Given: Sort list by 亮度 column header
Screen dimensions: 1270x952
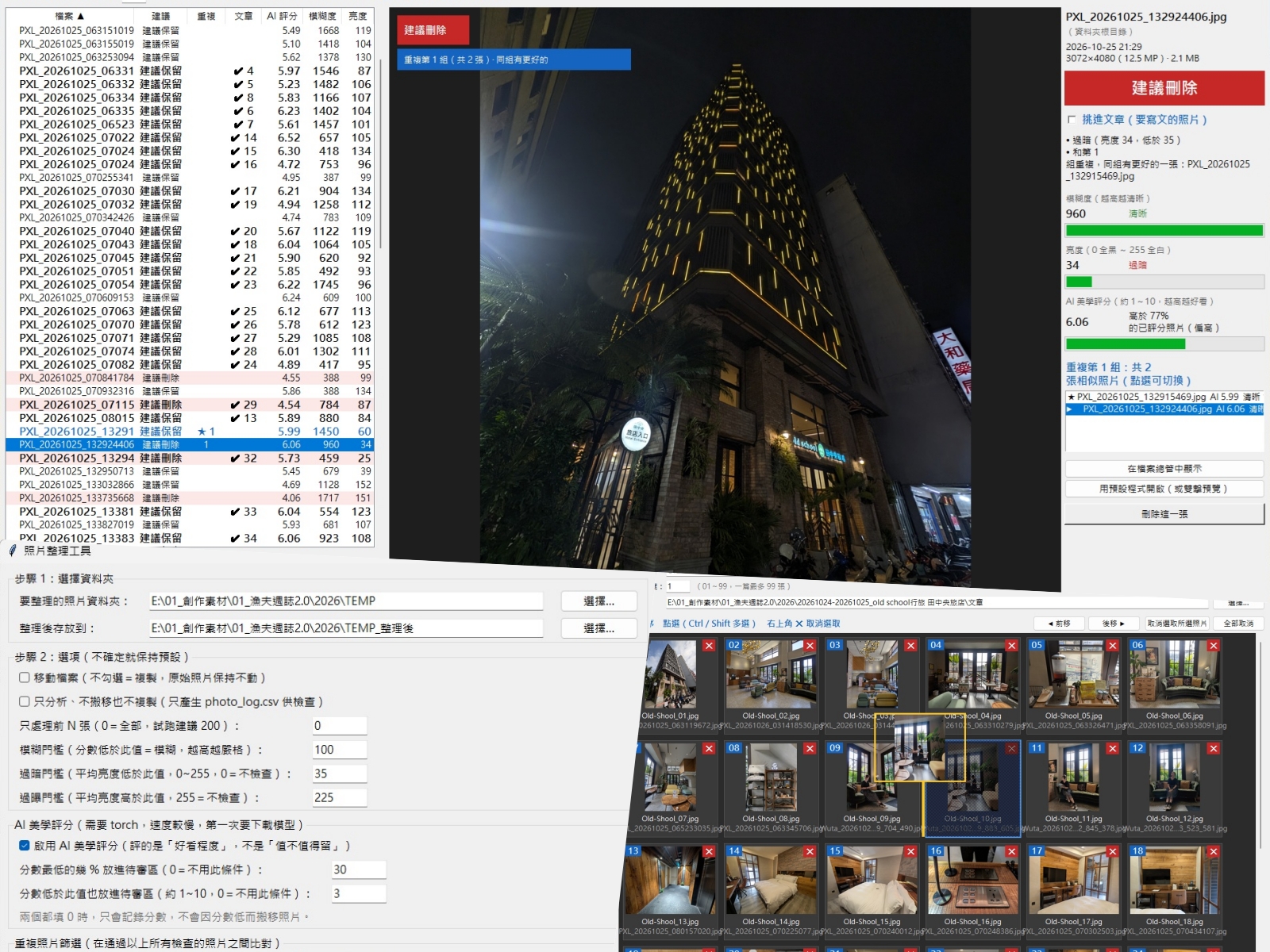Looking at the screenshot, I should click(x=358, y=16).
